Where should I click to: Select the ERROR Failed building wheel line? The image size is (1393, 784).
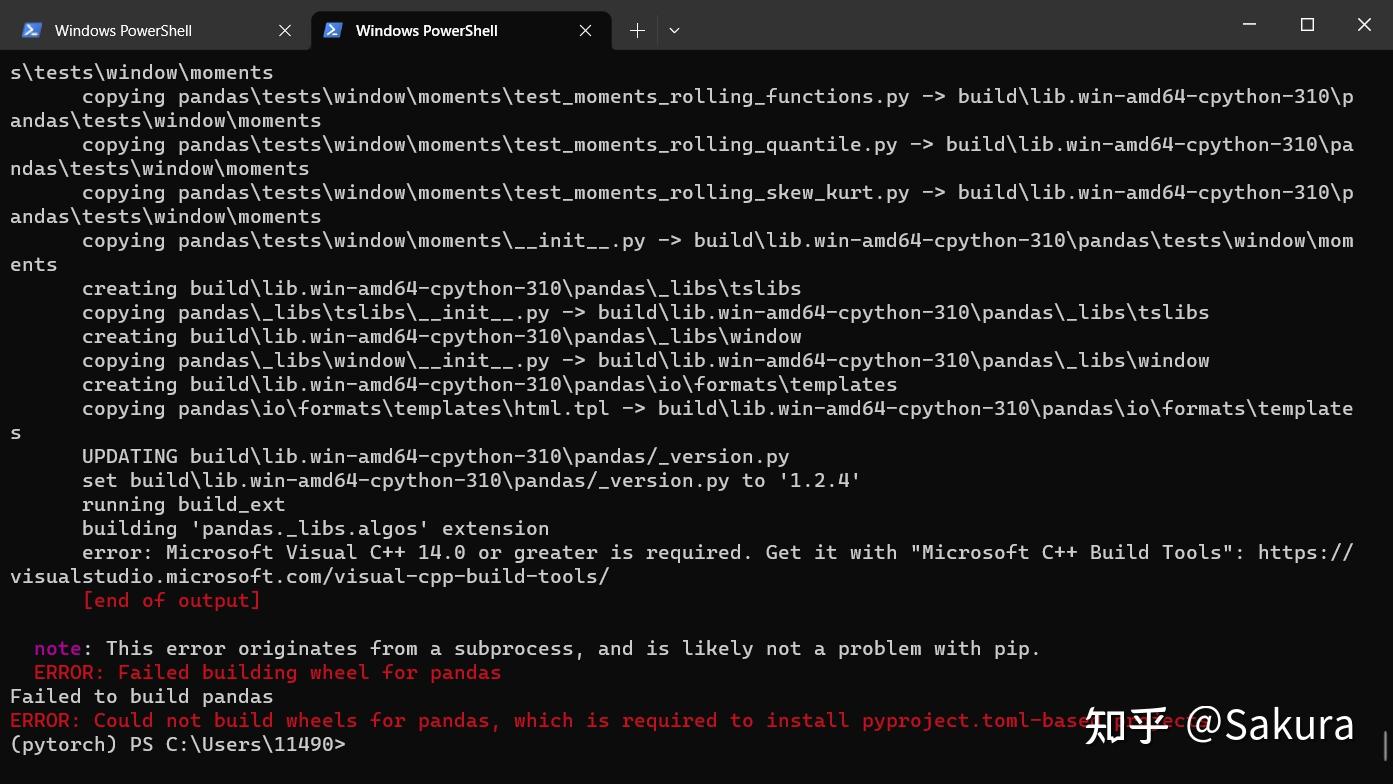[266, 672]
